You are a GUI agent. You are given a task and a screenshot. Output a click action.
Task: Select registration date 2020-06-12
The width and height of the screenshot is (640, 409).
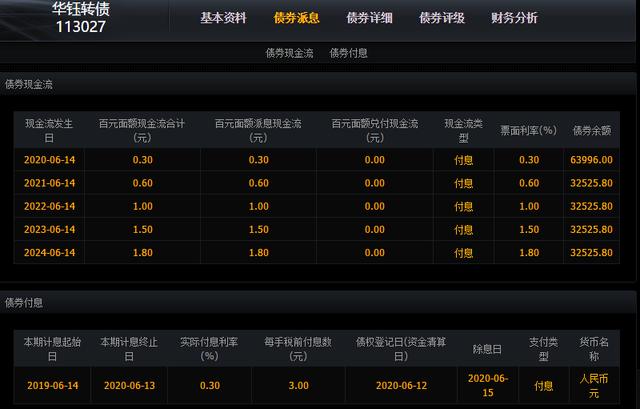coord(401,385)
